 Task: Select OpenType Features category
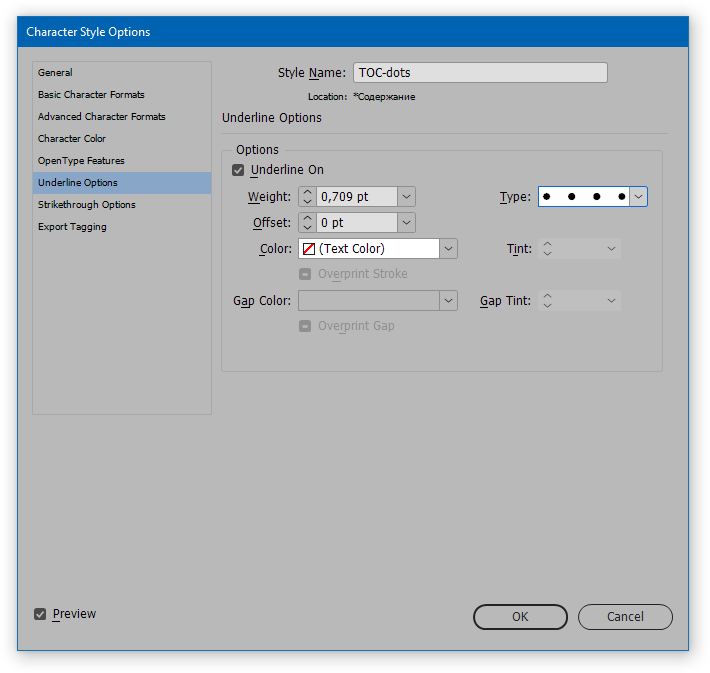122,161
